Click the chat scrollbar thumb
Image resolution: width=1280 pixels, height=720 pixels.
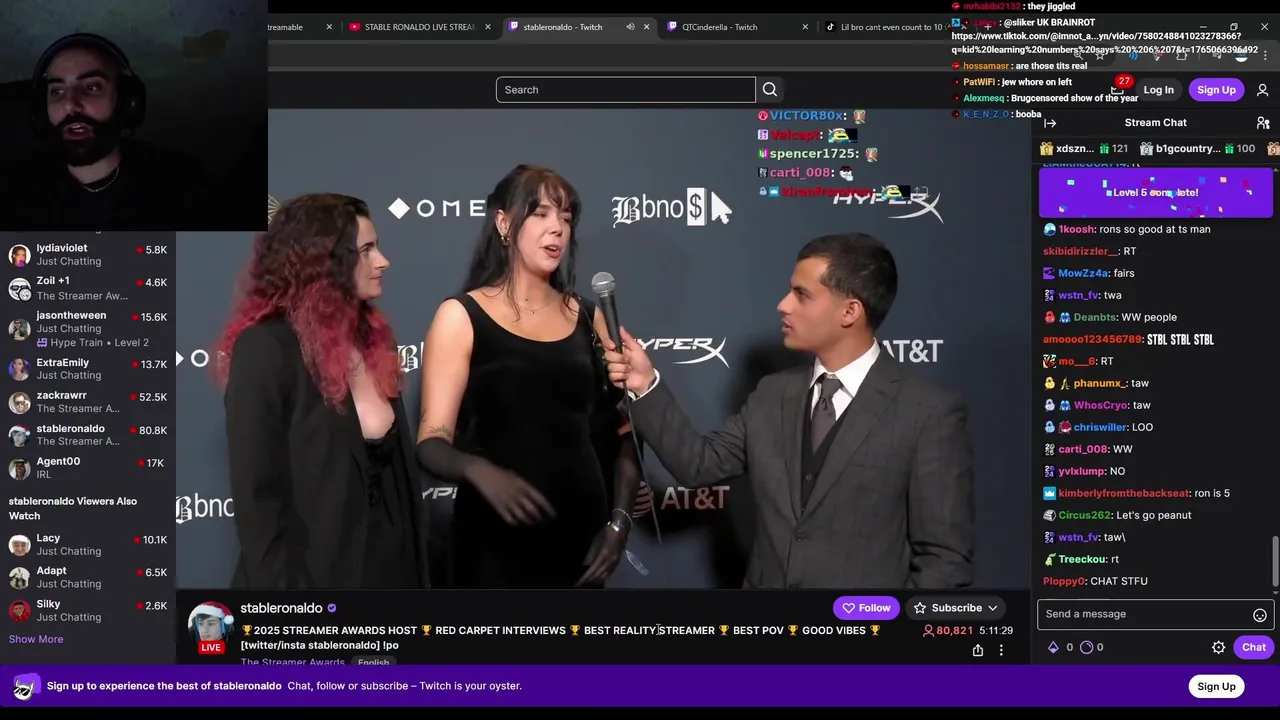(1275, 562)
